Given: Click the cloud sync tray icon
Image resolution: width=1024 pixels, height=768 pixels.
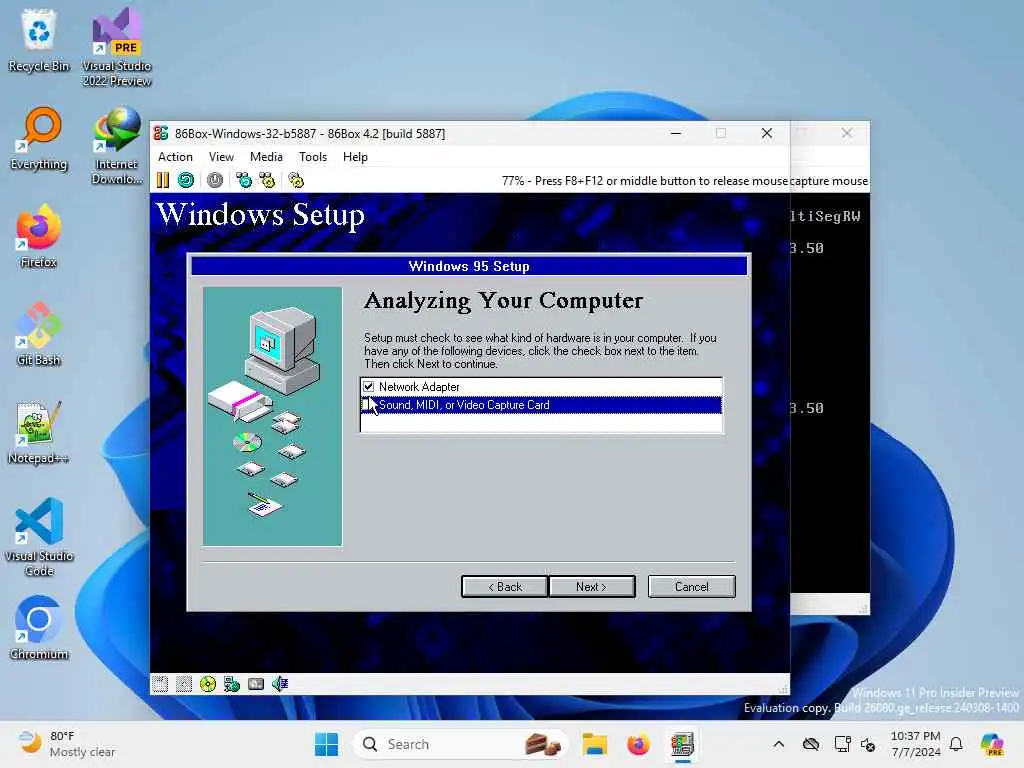Looking at the screenshot, I should (x=810, y=744).
